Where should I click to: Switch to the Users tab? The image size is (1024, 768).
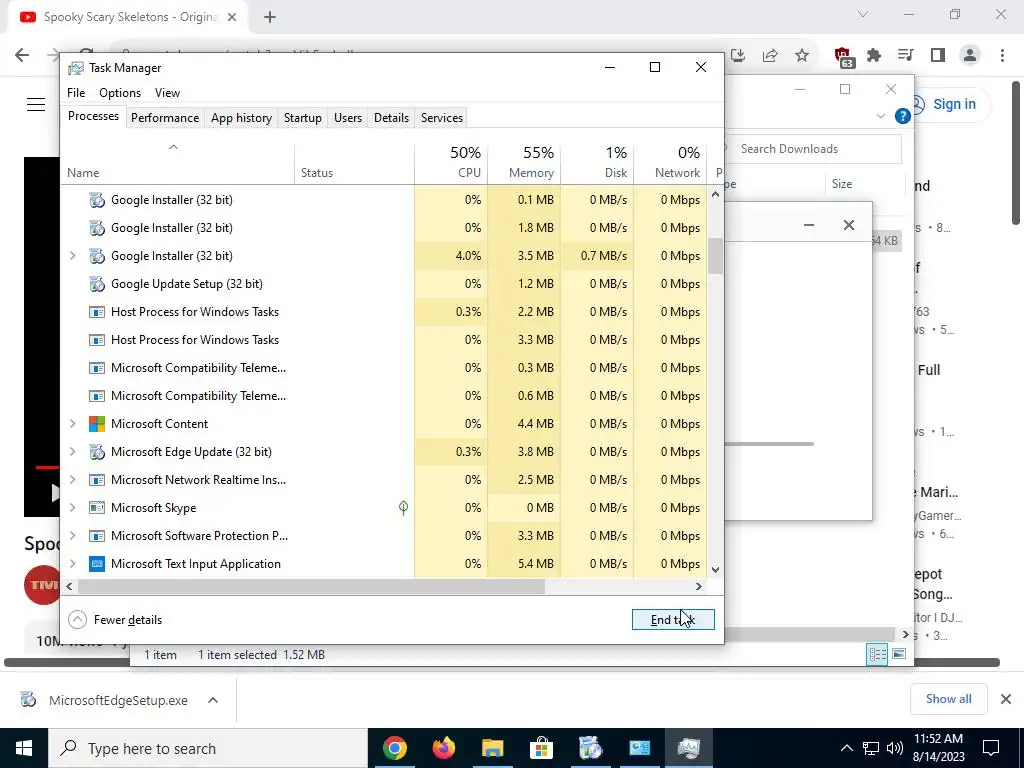point(347,118)
